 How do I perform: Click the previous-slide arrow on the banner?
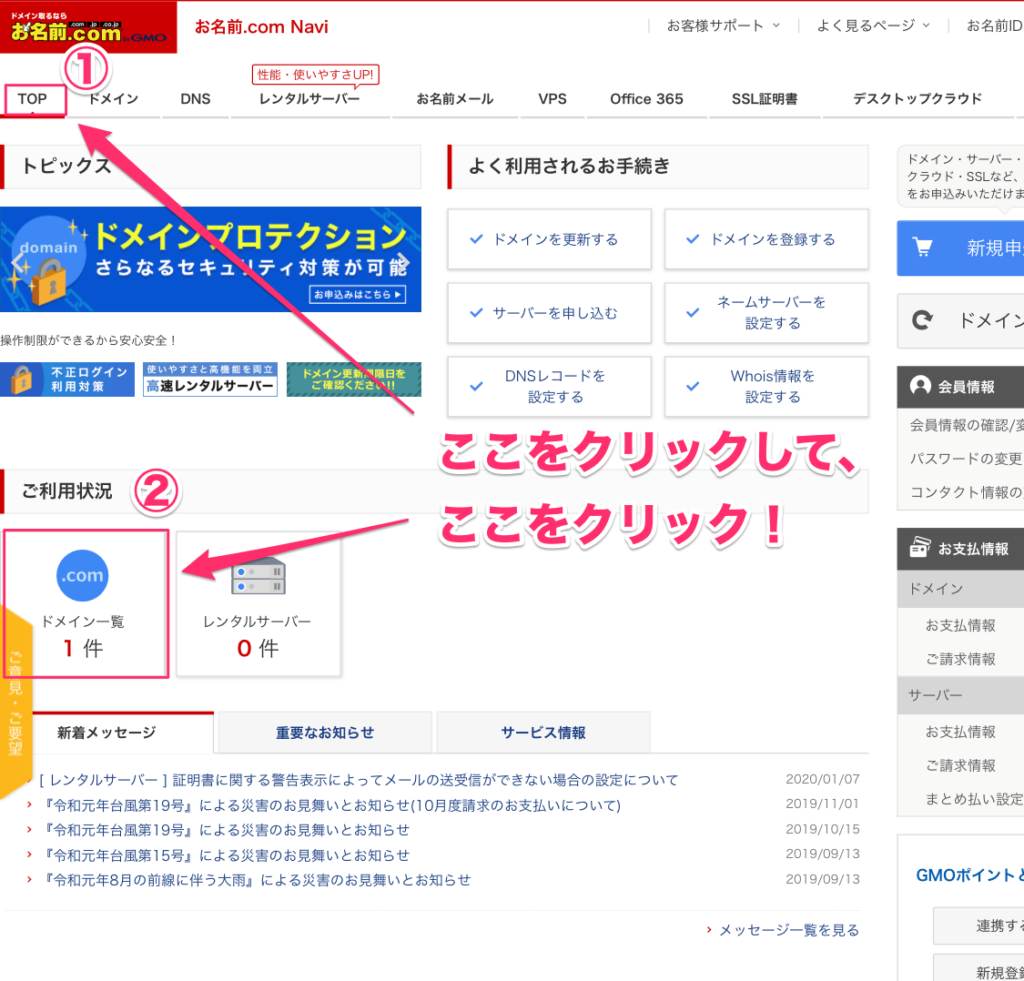(x=20, y=265)
